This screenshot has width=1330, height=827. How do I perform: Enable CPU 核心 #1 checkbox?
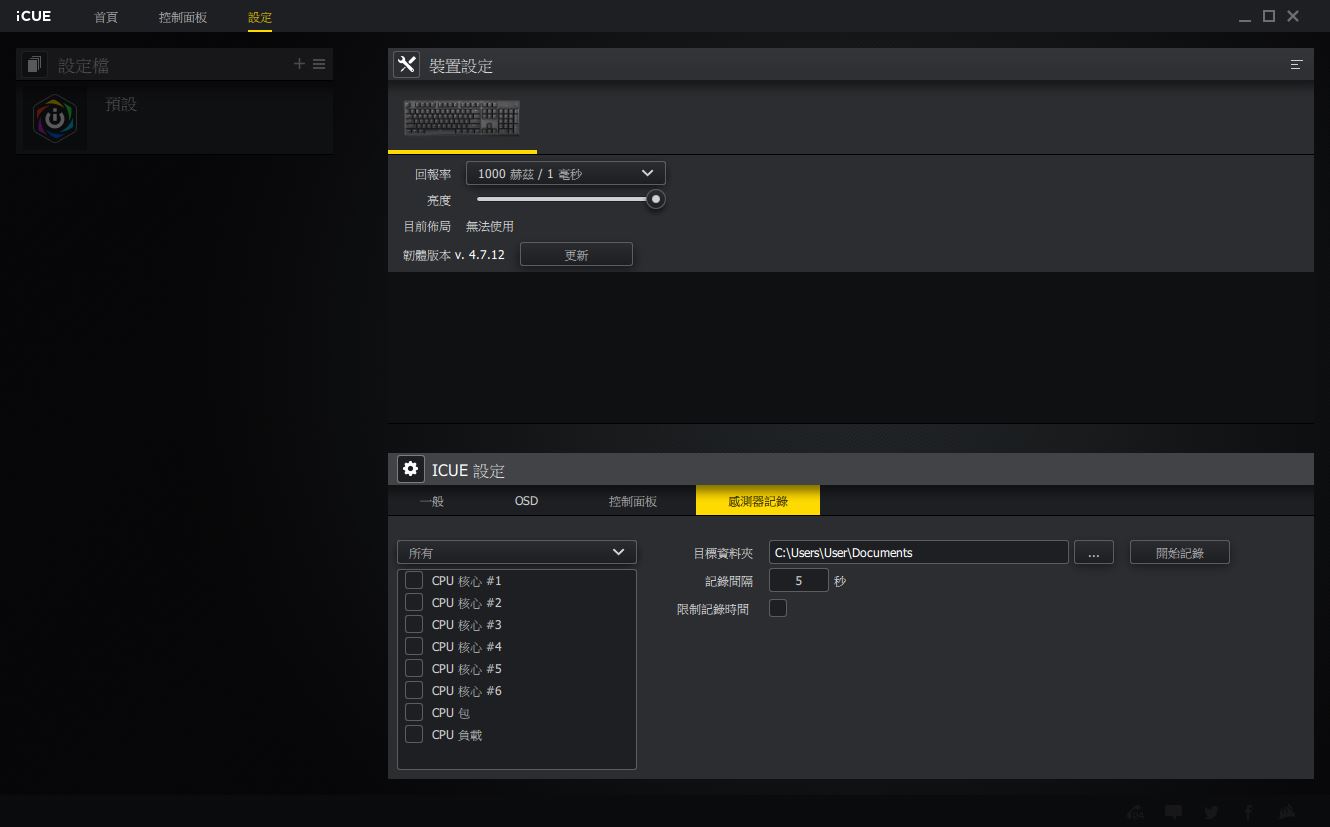coord(414,581)
